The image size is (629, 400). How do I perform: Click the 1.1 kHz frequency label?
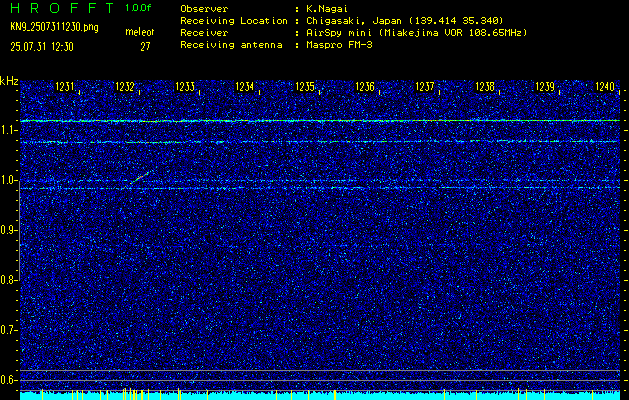click(8, 130)
